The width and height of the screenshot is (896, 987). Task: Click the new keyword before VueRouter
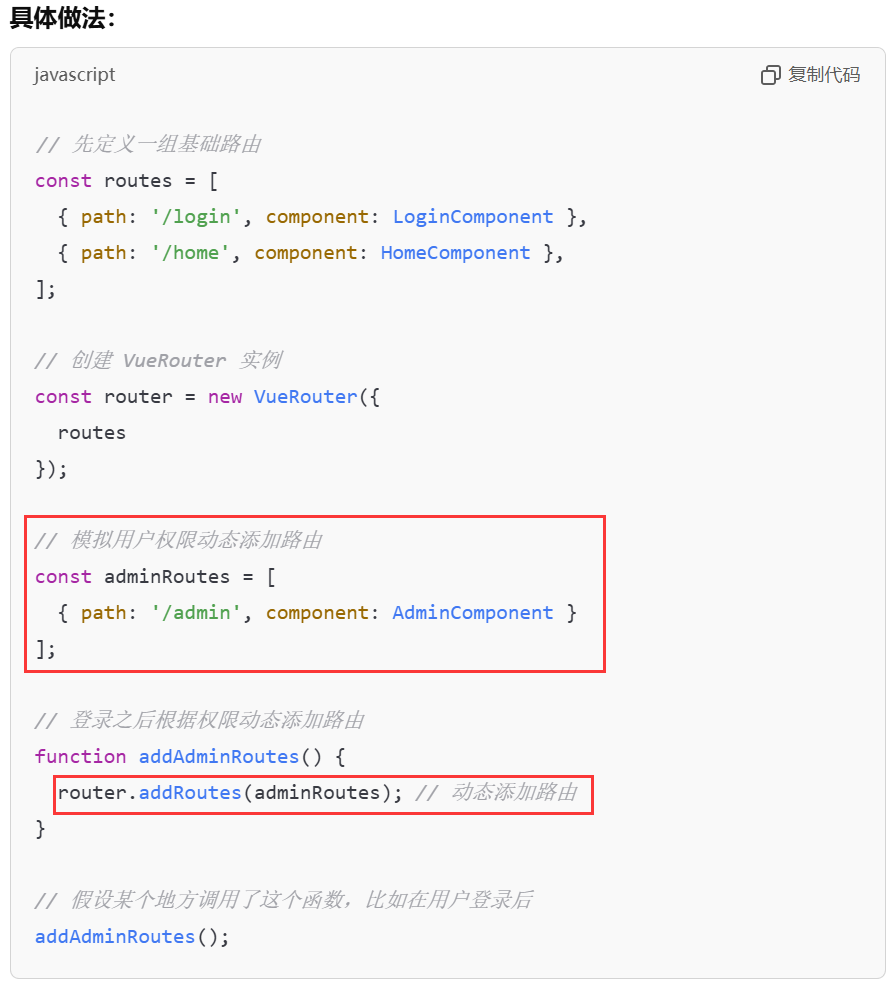225,397
